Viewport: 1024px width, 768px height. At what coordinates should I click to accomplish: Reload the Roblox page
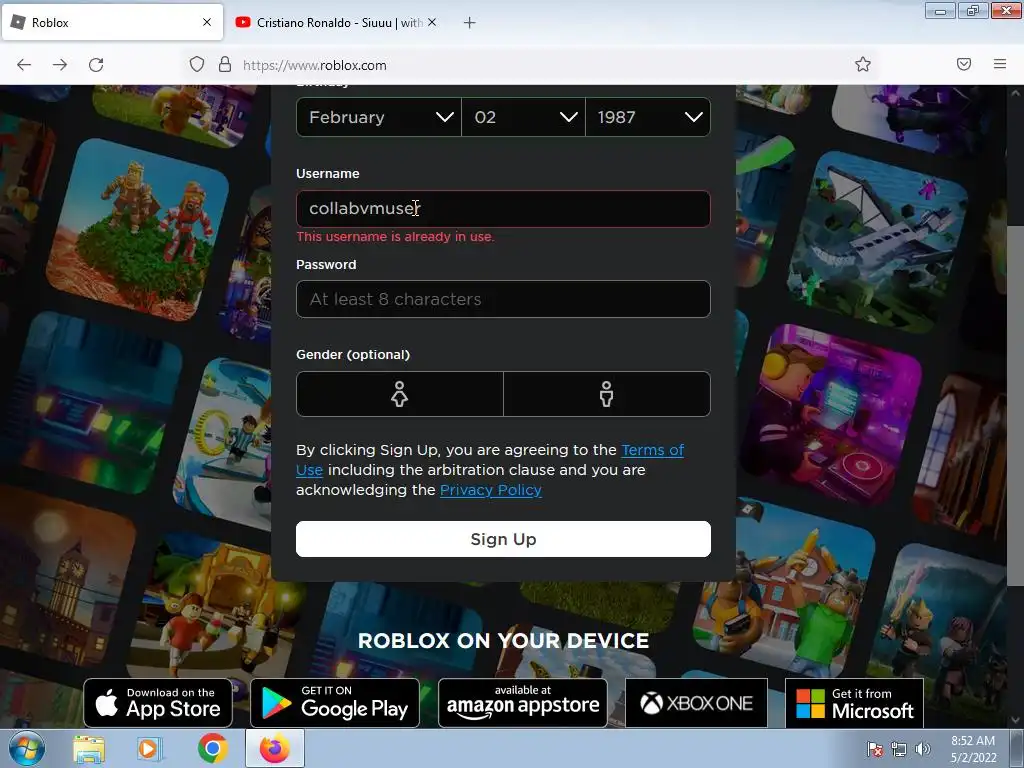coord(96,65)
